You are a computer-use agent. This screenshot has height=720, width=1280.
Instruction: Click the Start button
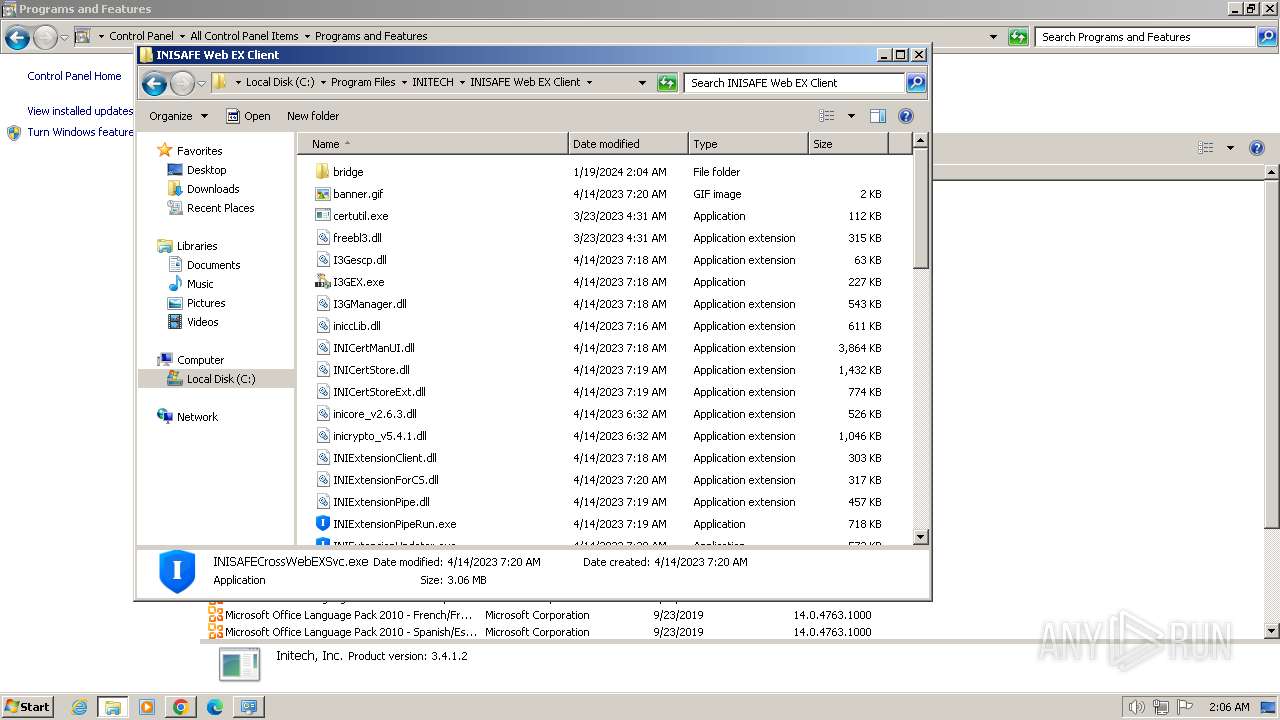click(27, 707)
